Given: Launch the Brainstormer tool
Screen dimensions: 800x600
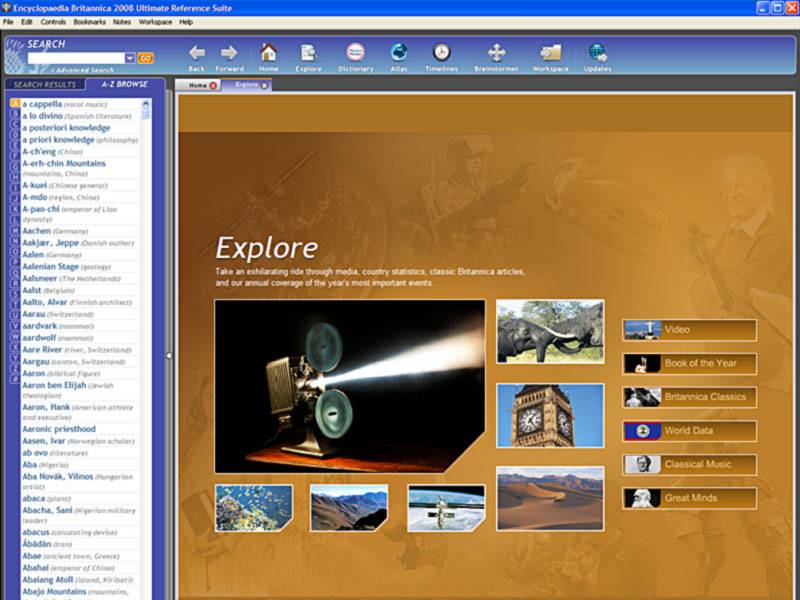Looking at the screenshot, I should pos(496,57).
